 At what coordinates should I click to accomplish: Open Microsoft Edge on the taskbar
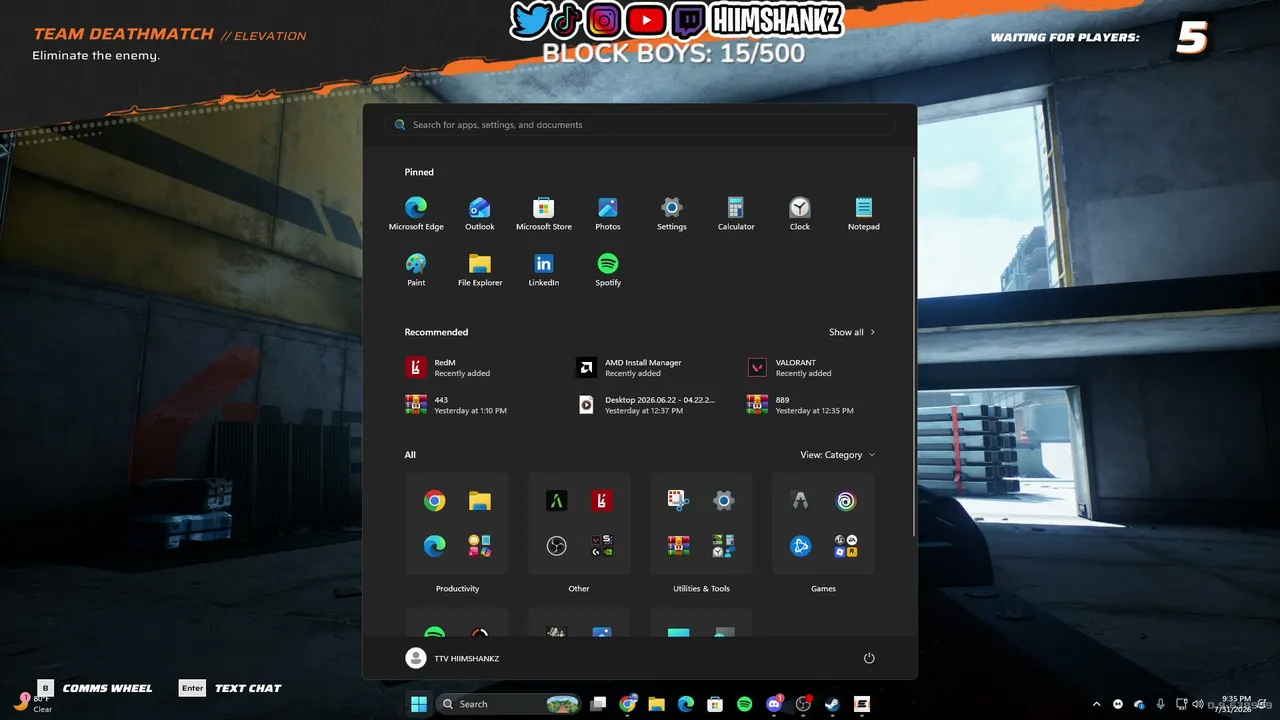(686, 704)
